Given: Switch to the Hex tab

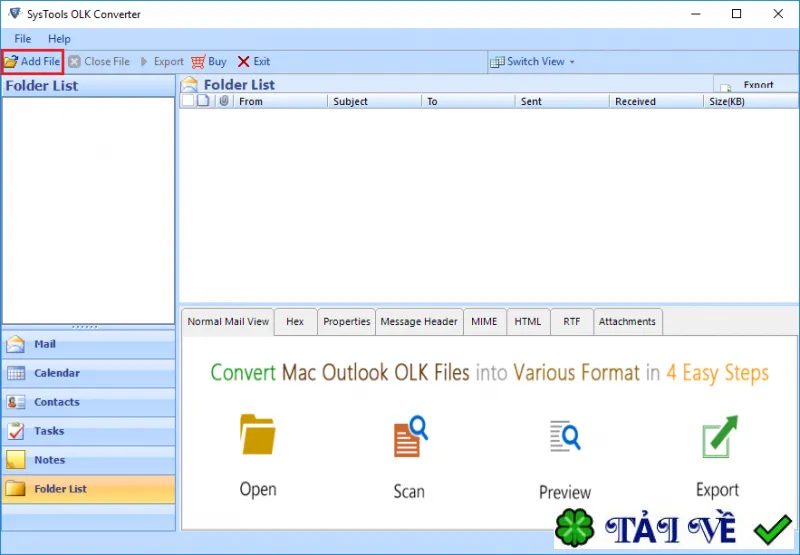Looking at the screenshot, I should [x=295, y=322].
